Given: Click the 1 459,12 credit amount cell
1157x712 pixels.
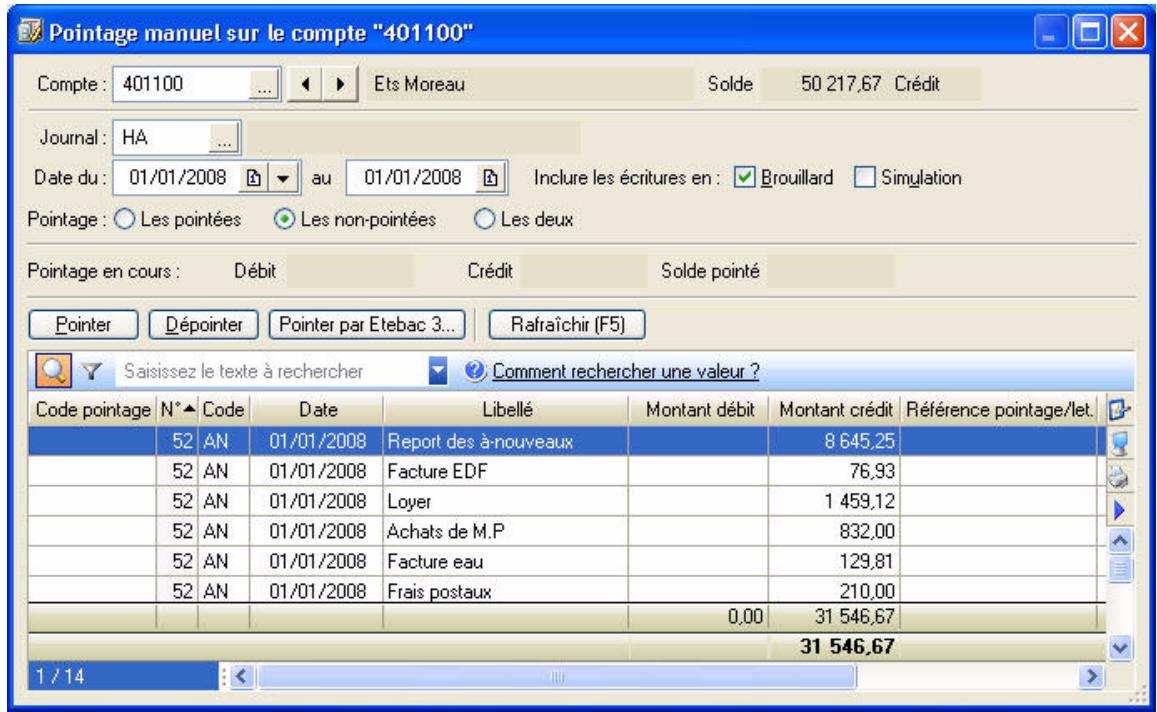Looking at the screenshot, I should point(835,501).
